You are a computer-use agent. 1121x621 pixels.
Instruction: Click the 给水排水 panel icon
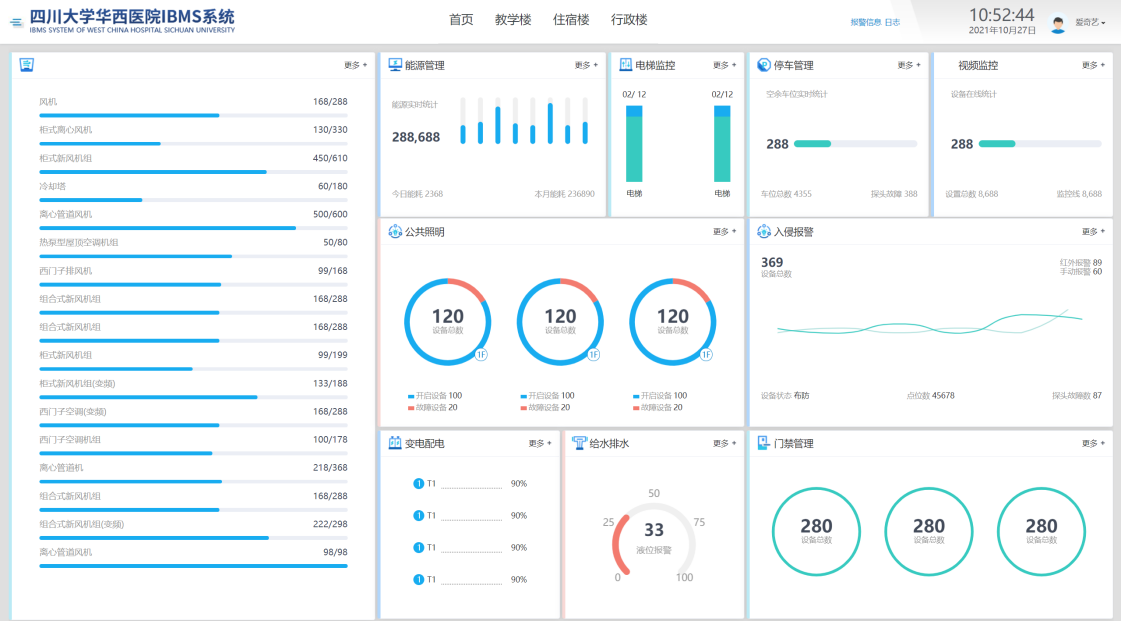[x=579, y=443]
